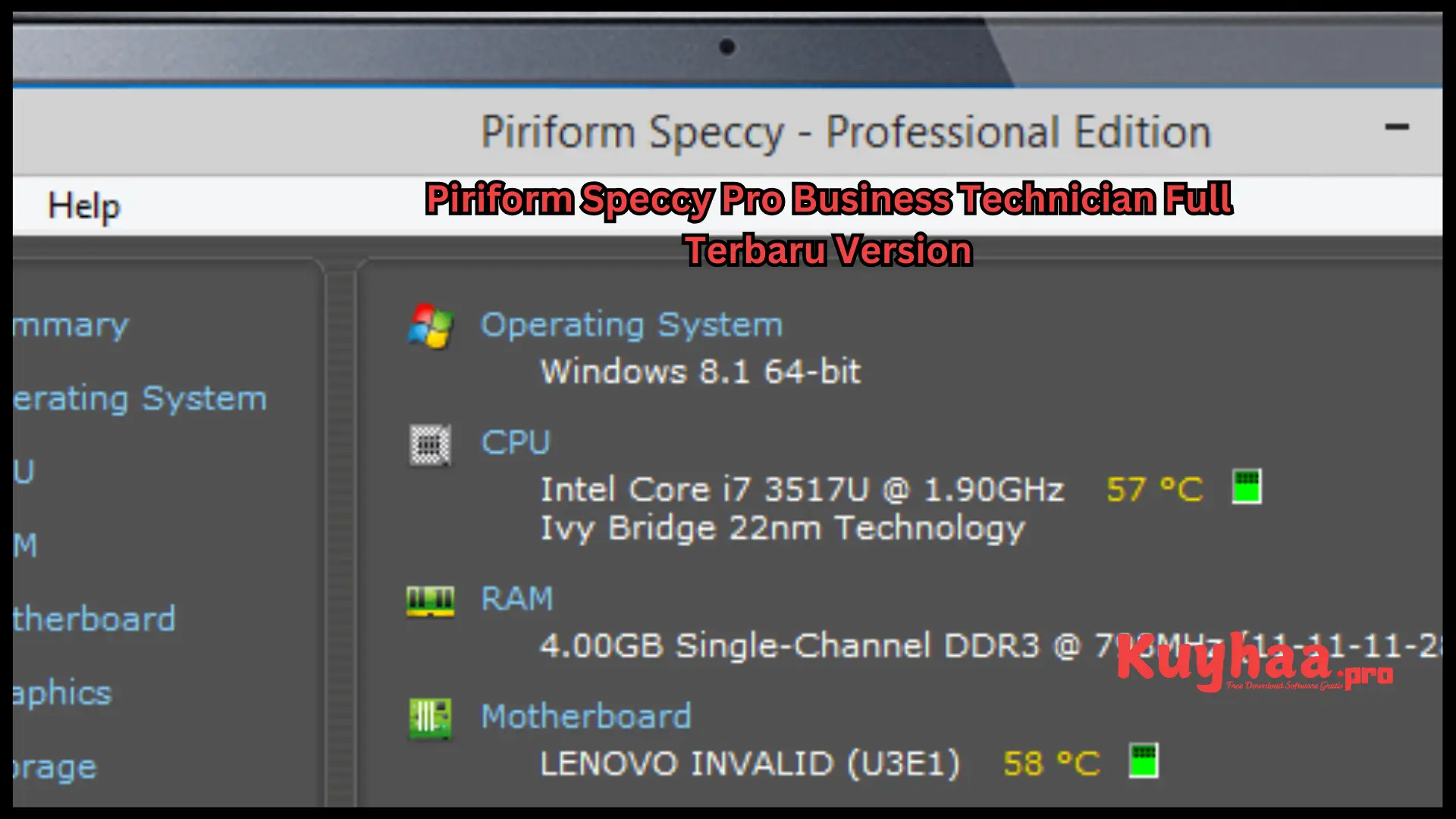Open the CPU section heading link
The width and height of the screenshot is (1456, 819).
click(x=516, y=443)
